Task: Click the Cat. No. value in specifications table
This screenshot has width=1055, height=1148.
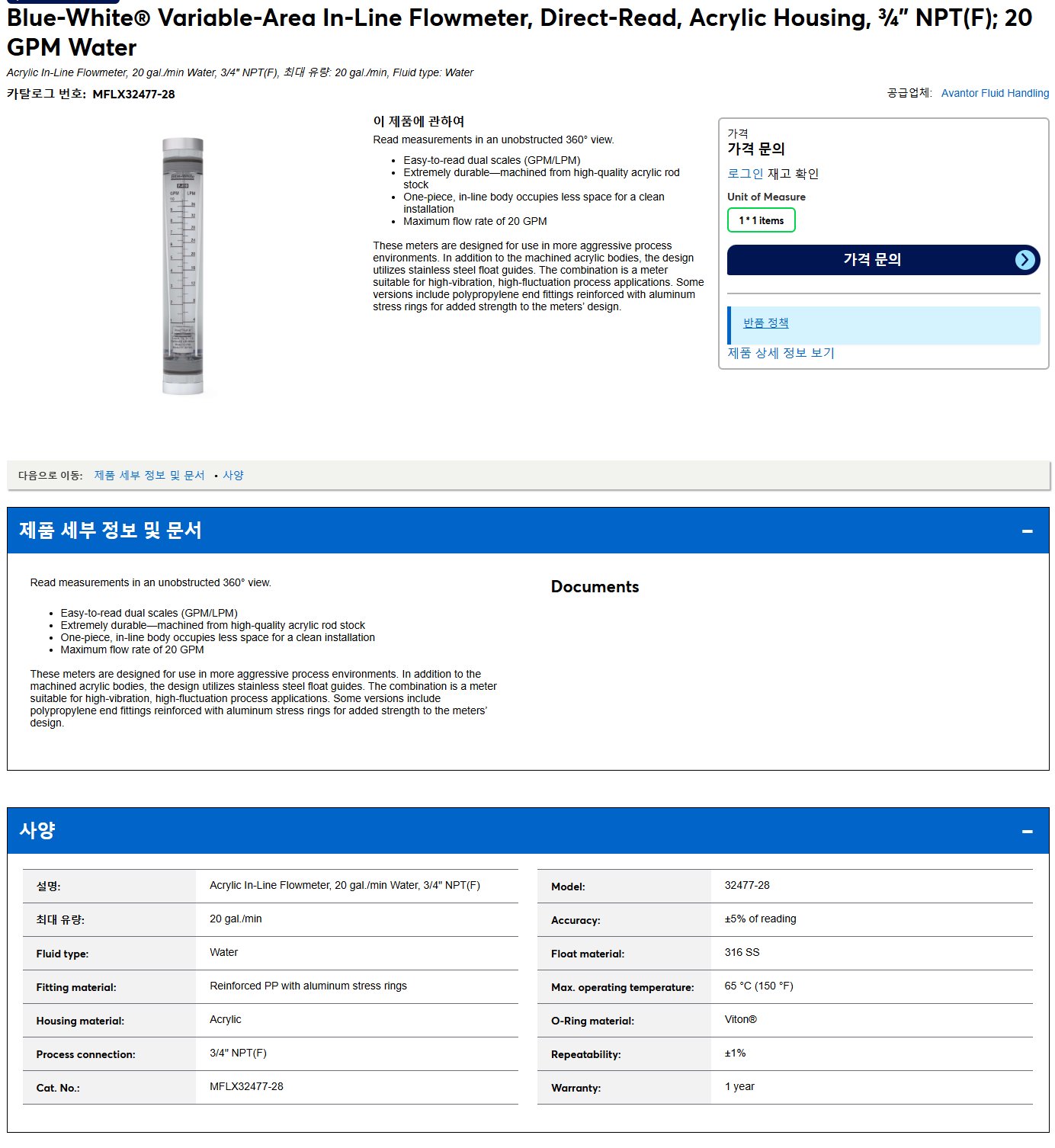Action: tap(246, 1087)
